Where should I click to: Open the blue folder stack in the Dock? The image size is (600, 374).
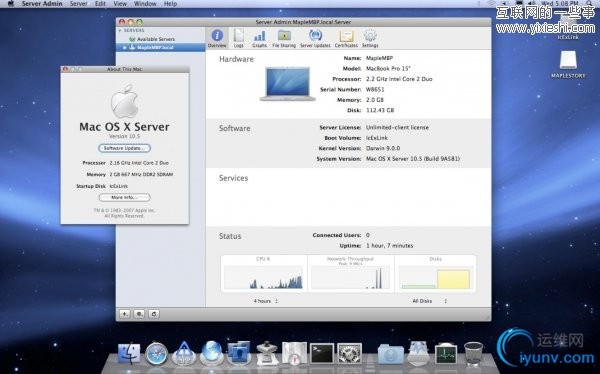point(390,354)
